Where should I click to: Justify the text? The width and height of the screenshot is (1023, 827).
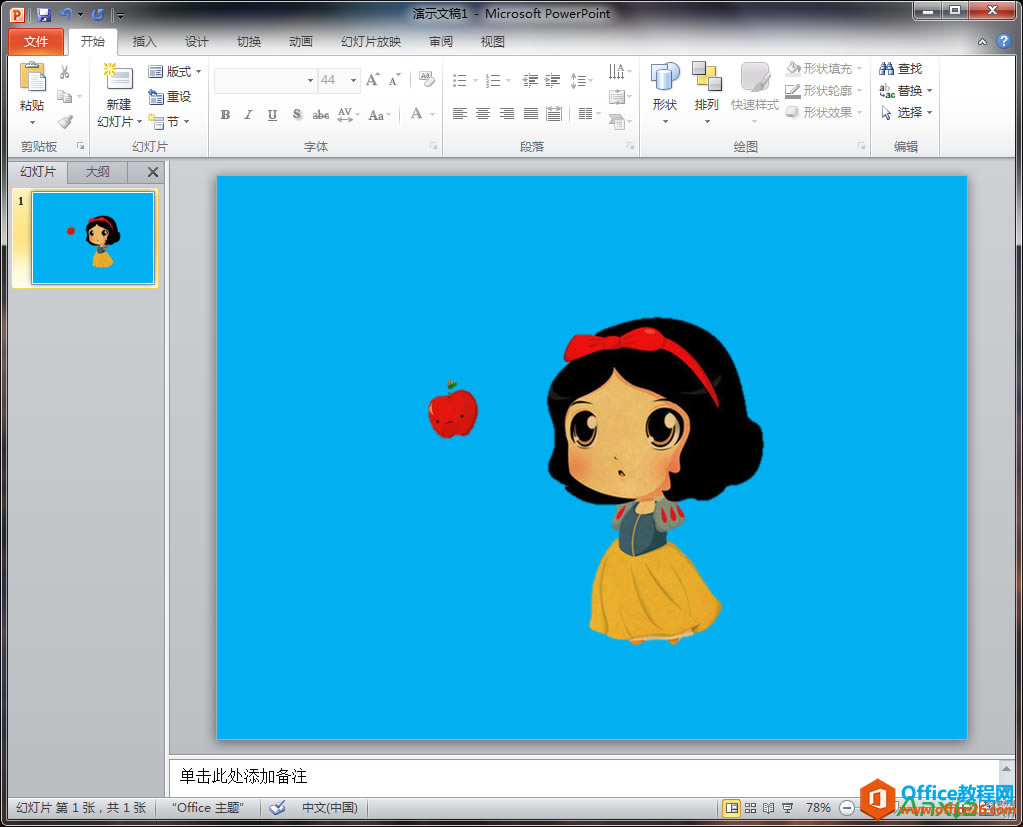point(530,114)
